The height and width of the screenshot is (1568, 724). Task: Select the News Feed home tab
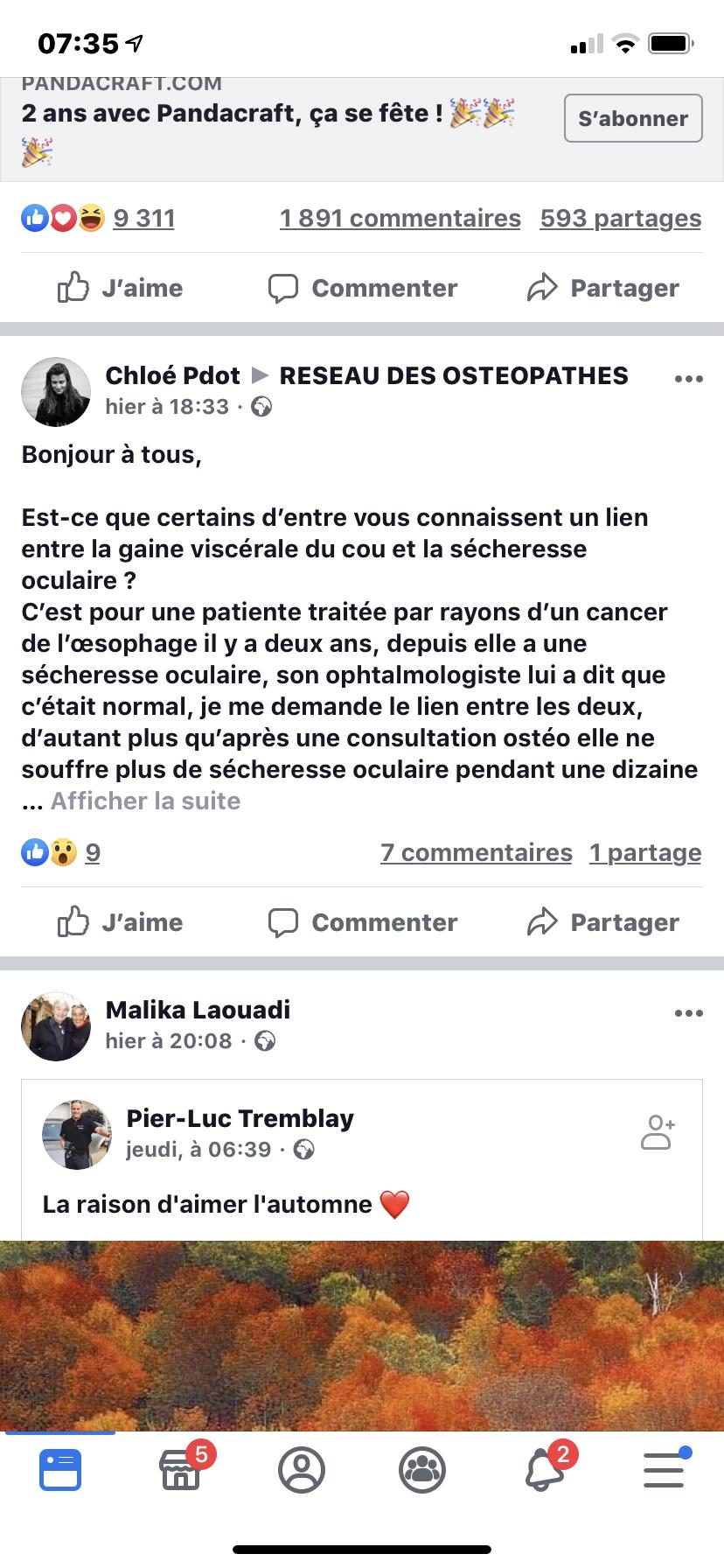[60, 1470]
